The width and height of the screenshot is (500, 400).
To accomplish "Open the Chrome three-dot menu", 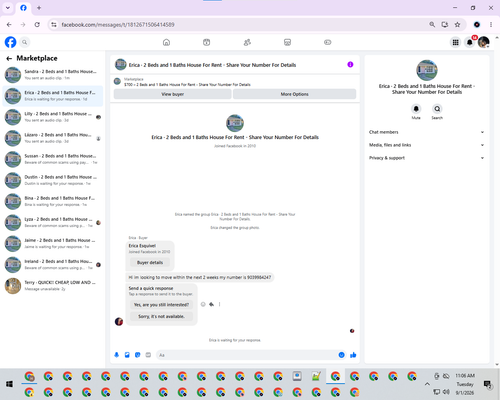I will (491, 25).
